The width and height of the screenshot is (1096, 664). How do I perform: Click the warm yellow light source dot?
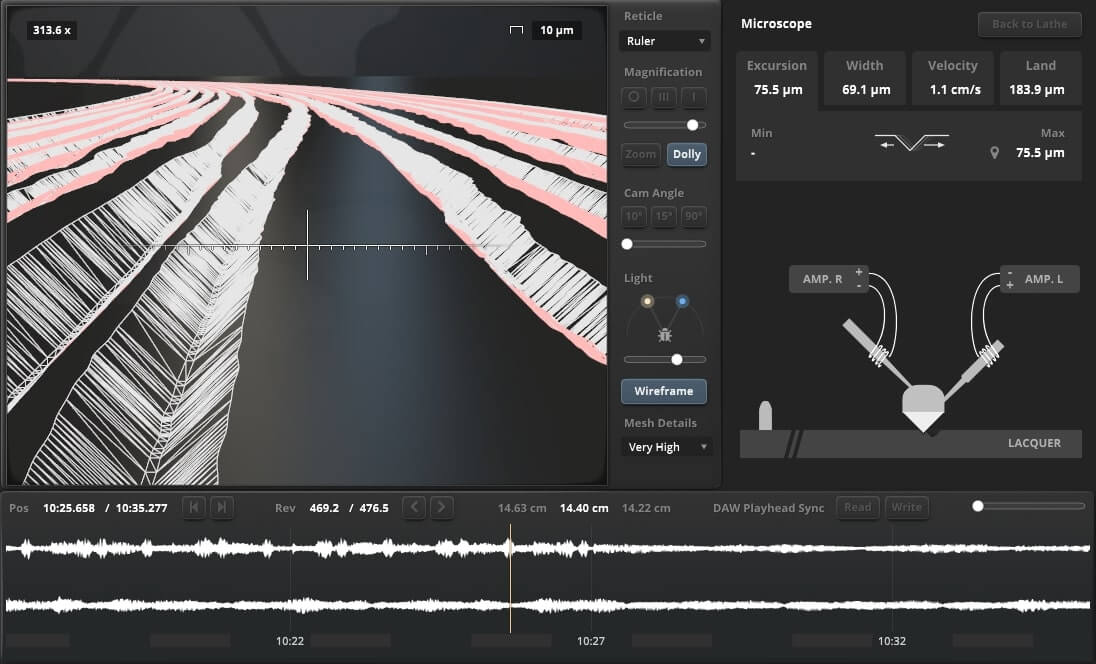click(647, 301)
